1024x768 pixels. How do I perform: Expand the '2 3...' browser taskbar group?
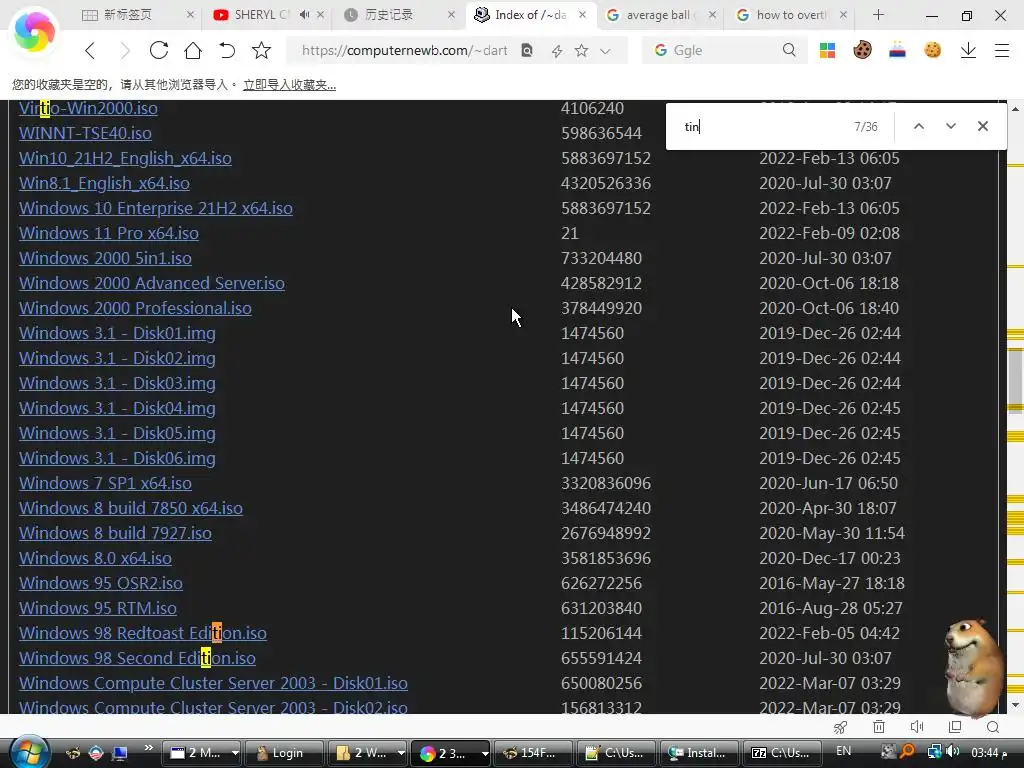click(x=484, y=753)
